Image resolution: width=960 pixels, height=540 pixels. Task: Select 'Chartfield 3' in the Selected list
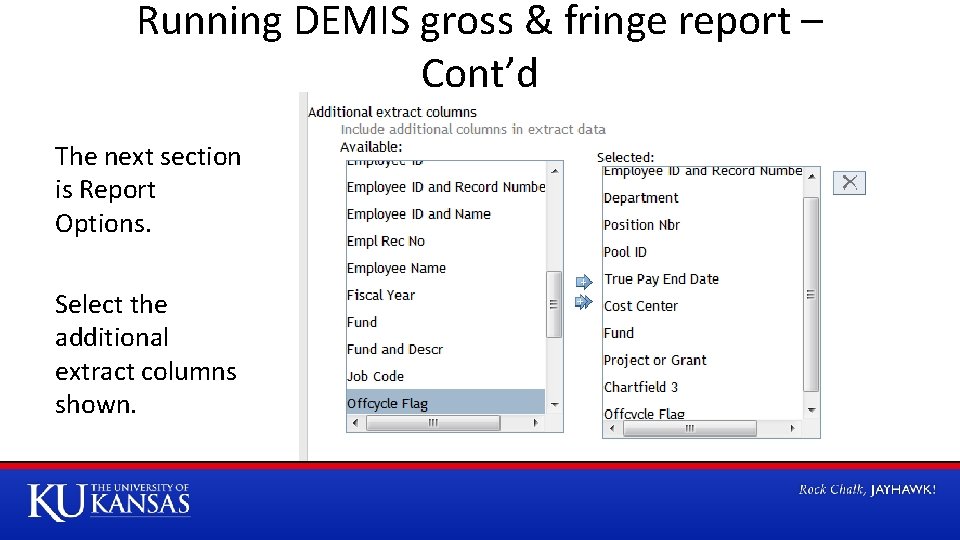click(703, 387)
